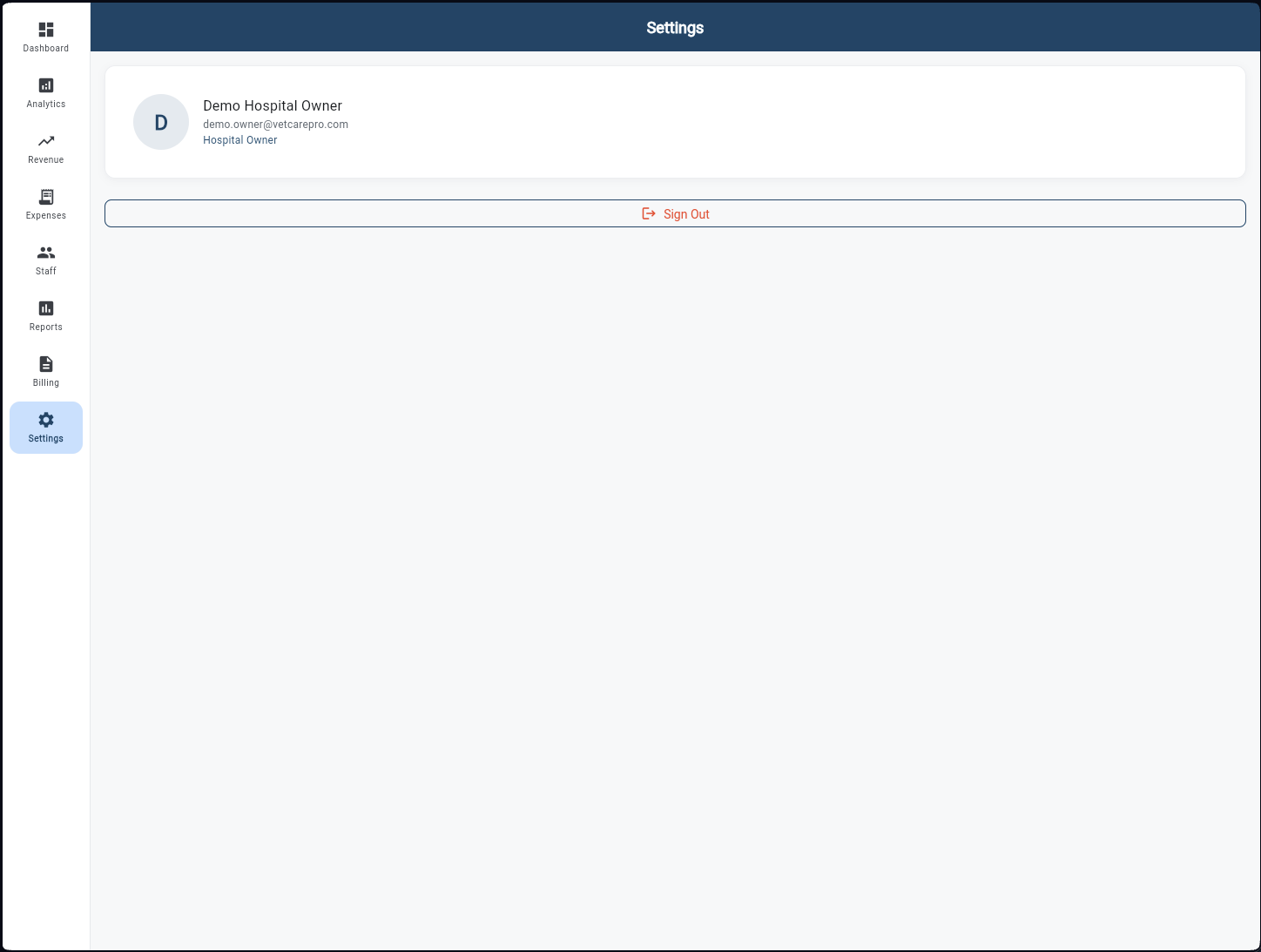Open the Staff tab label

(x=45, y=271)
